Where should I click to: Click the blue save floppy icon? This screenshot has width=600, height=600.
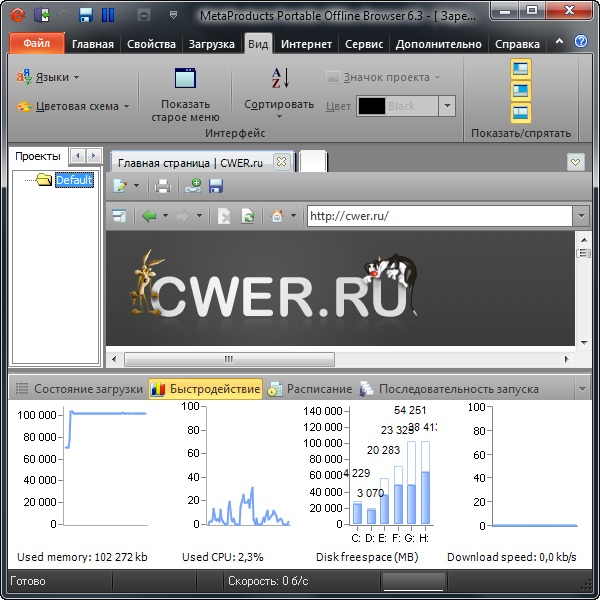click(x=216, y=186)
